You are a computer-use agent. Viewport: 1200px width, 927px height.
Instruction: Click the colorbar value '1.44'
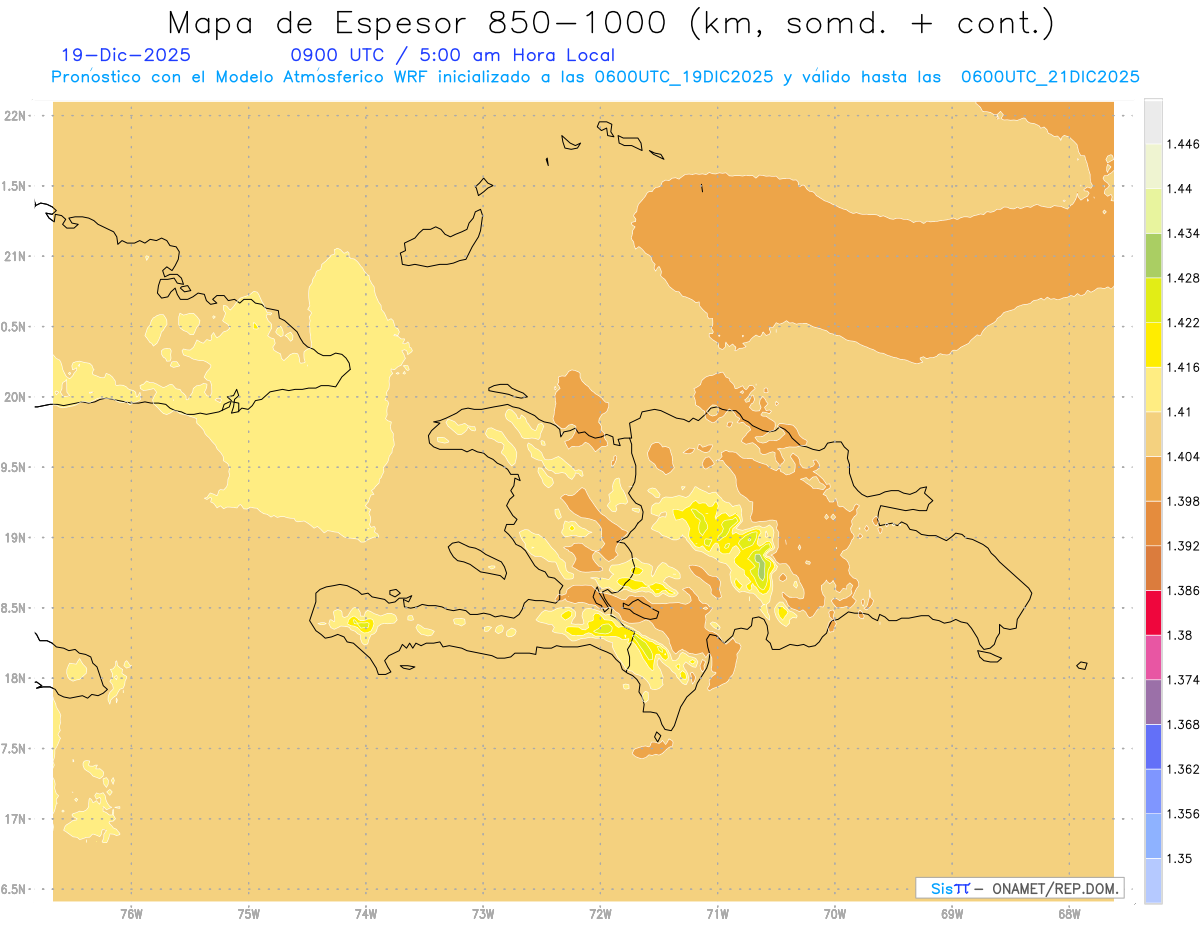click(1178, 189)
